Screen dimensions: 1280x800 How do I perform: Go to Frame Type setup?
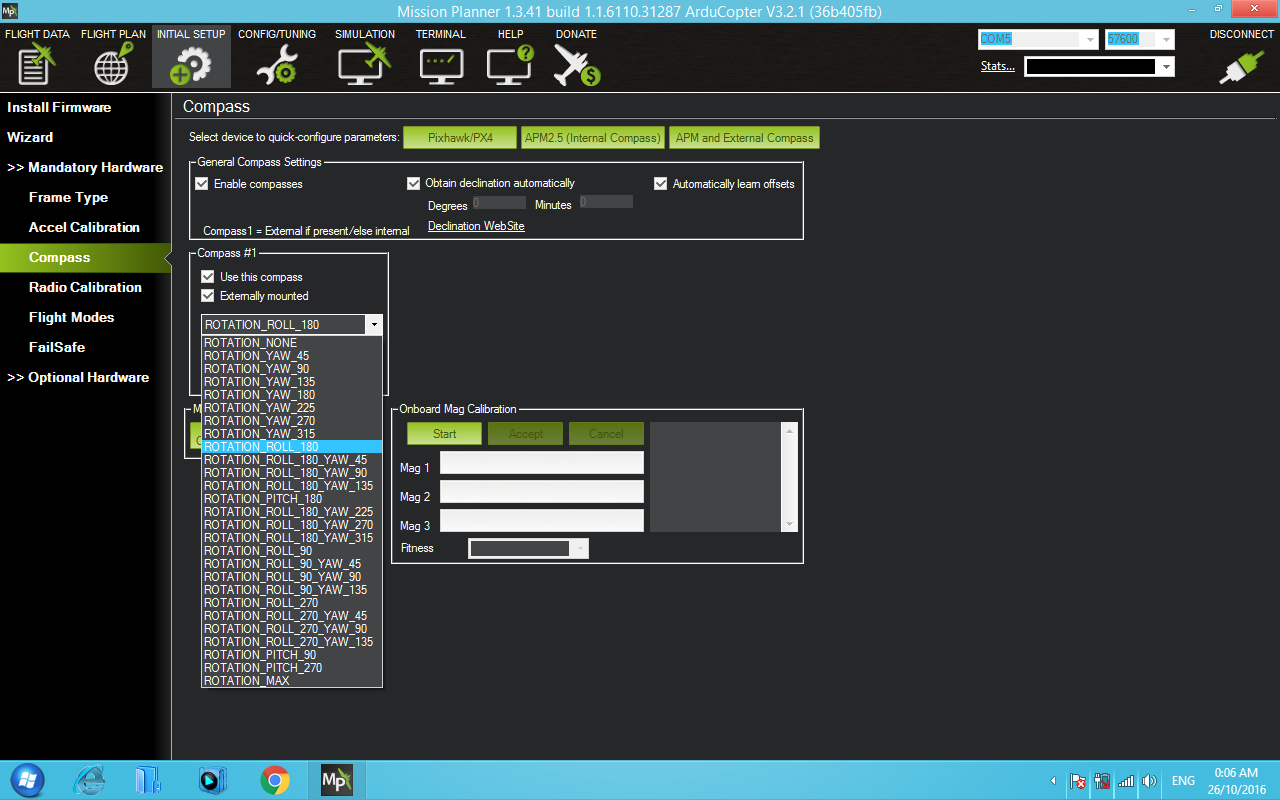coord(68,197)
